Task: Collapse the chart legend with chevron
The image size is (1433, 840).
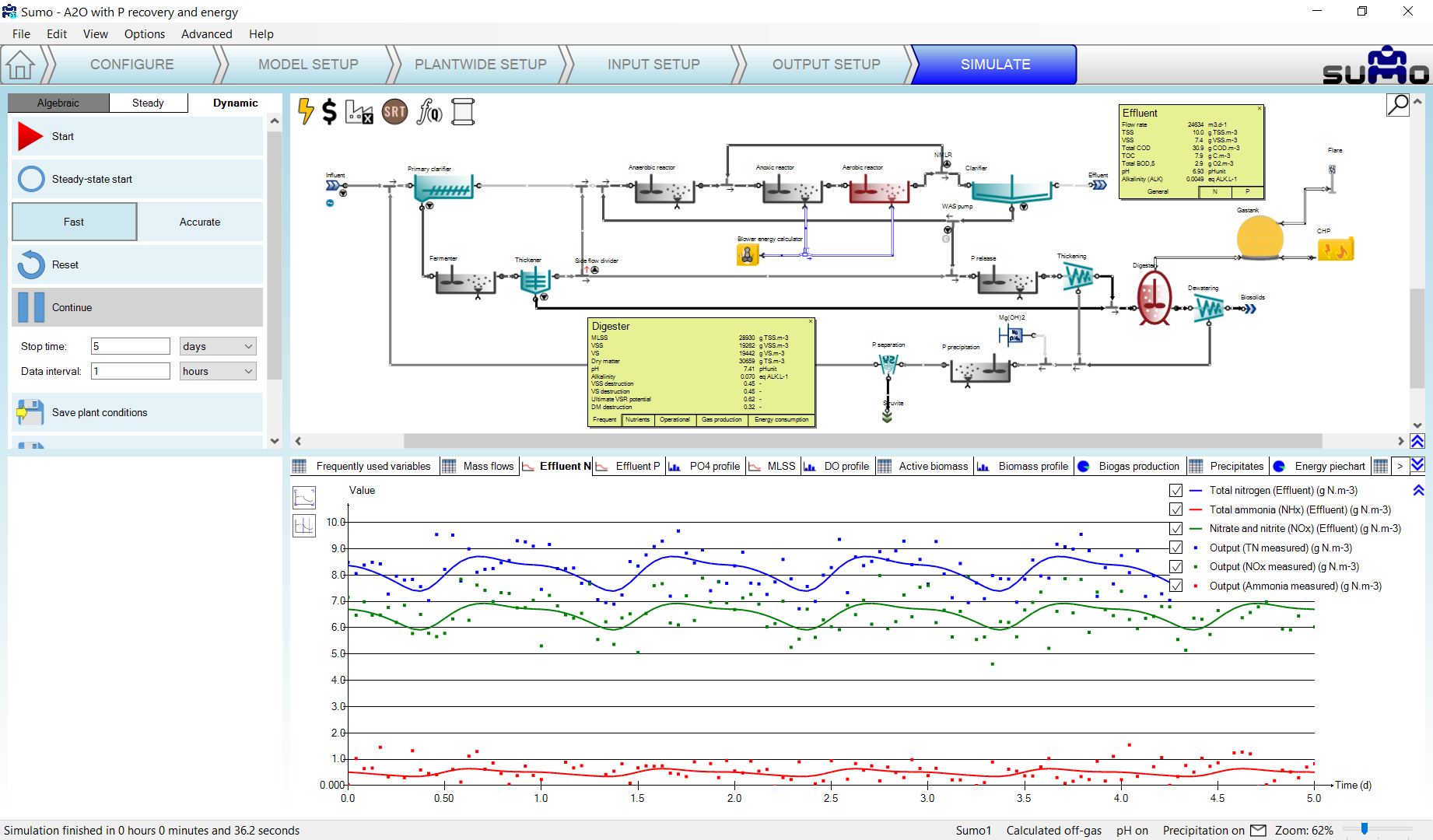Action: [x=1418, y=491]
